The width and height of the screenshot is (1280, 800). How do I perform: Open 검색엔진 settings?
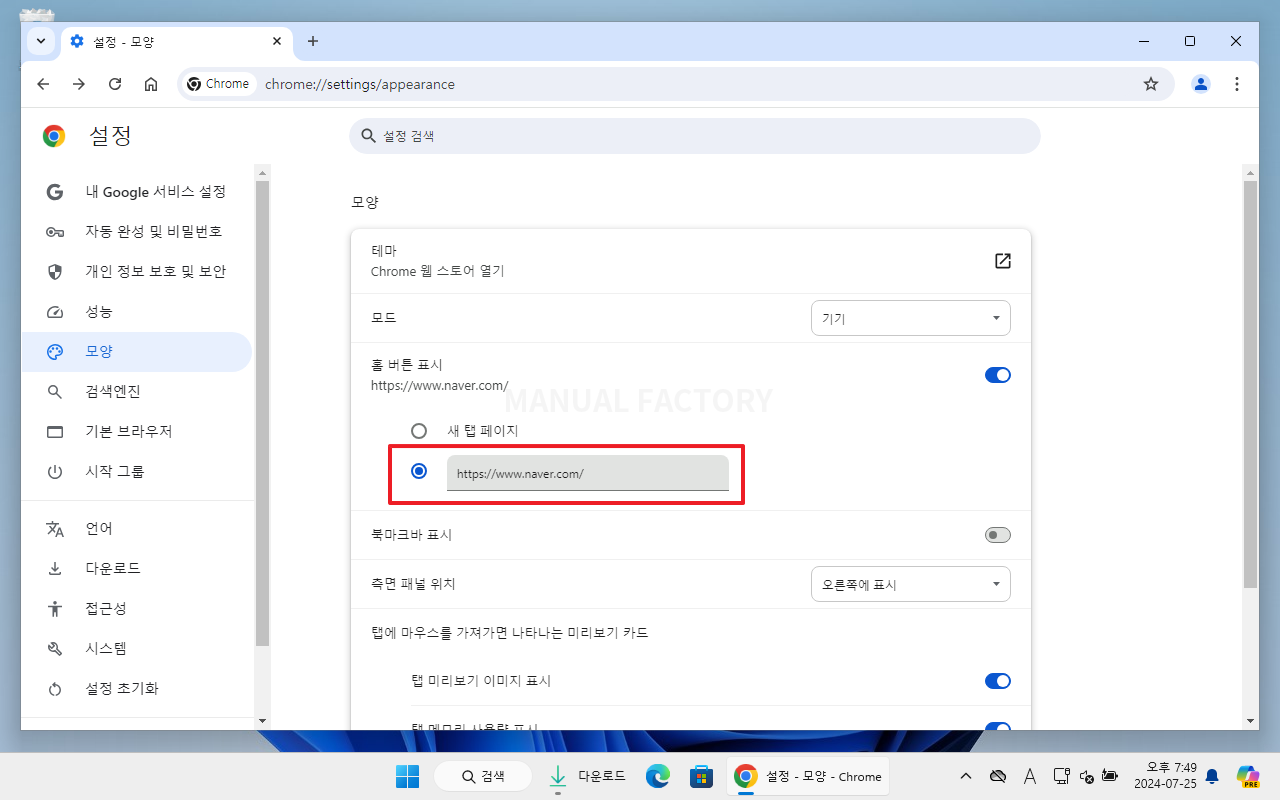coord(137,392)
